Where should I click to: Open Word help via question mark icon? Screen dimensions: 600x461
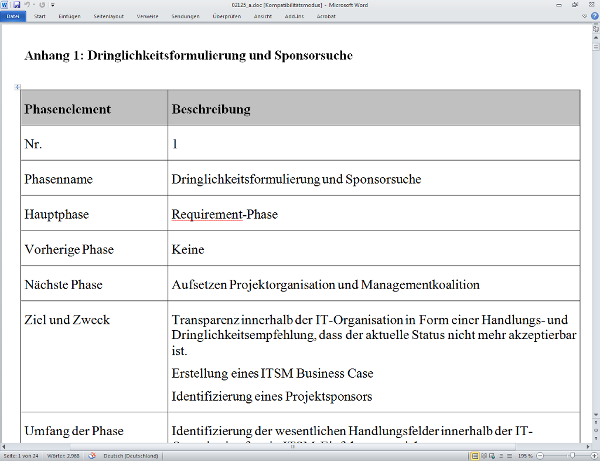pyautogui.click(x=593, y=17)
